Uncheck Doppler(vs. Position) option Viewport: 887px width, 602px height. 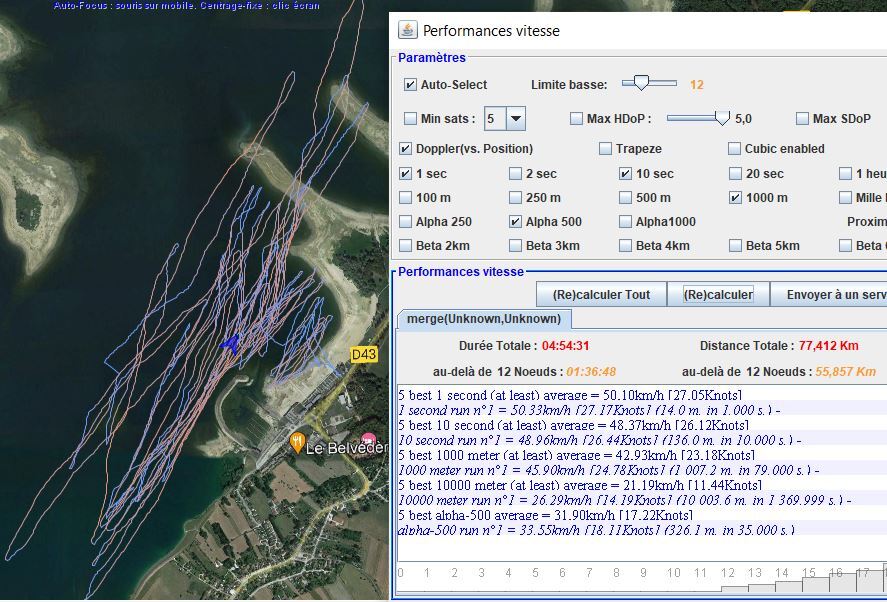pos(406,149)
